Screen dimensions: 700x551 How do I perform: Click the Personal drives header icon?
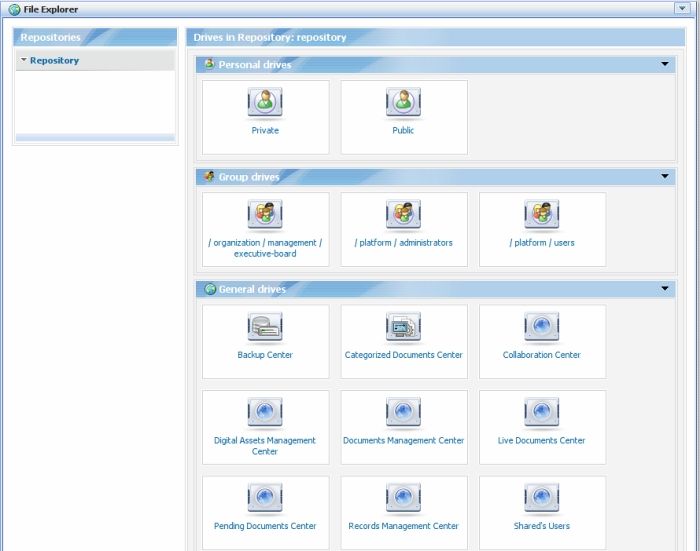coord(209,64)
